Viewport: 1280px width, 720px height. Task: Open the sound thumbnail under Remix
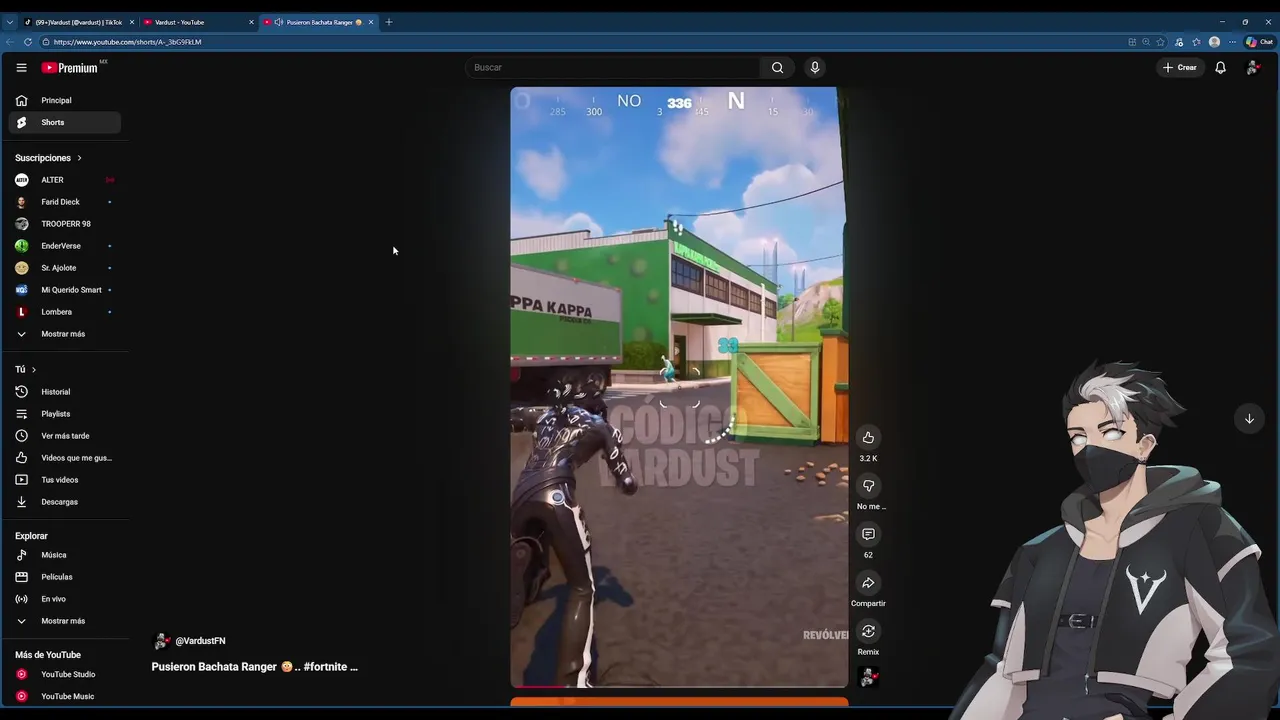(868, 677)
